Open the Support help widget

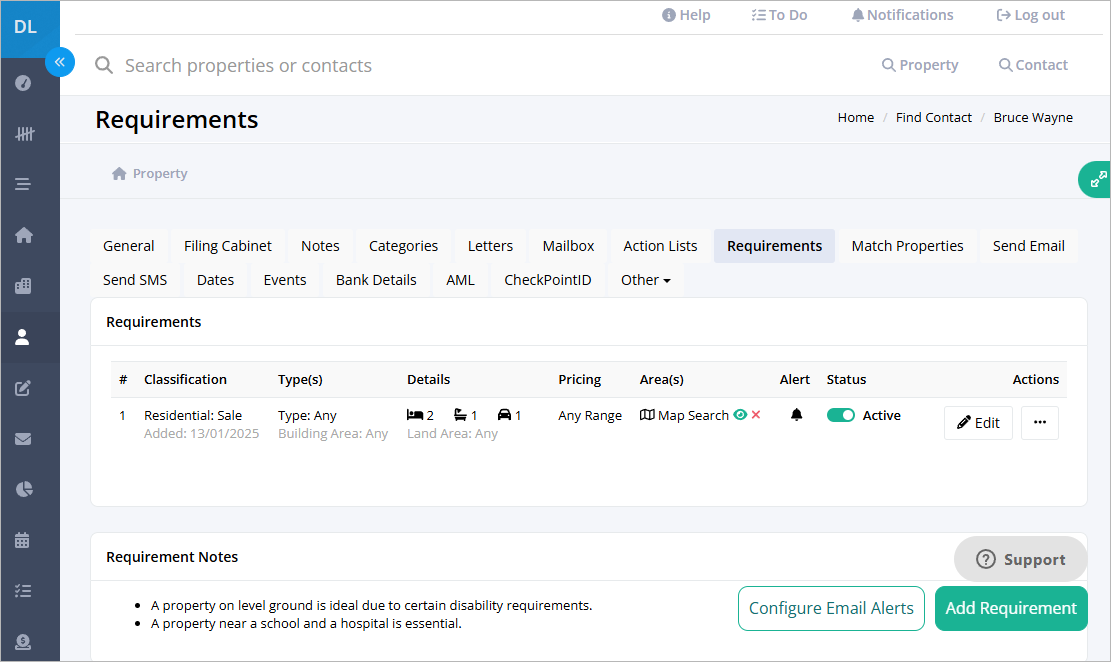1020,559
